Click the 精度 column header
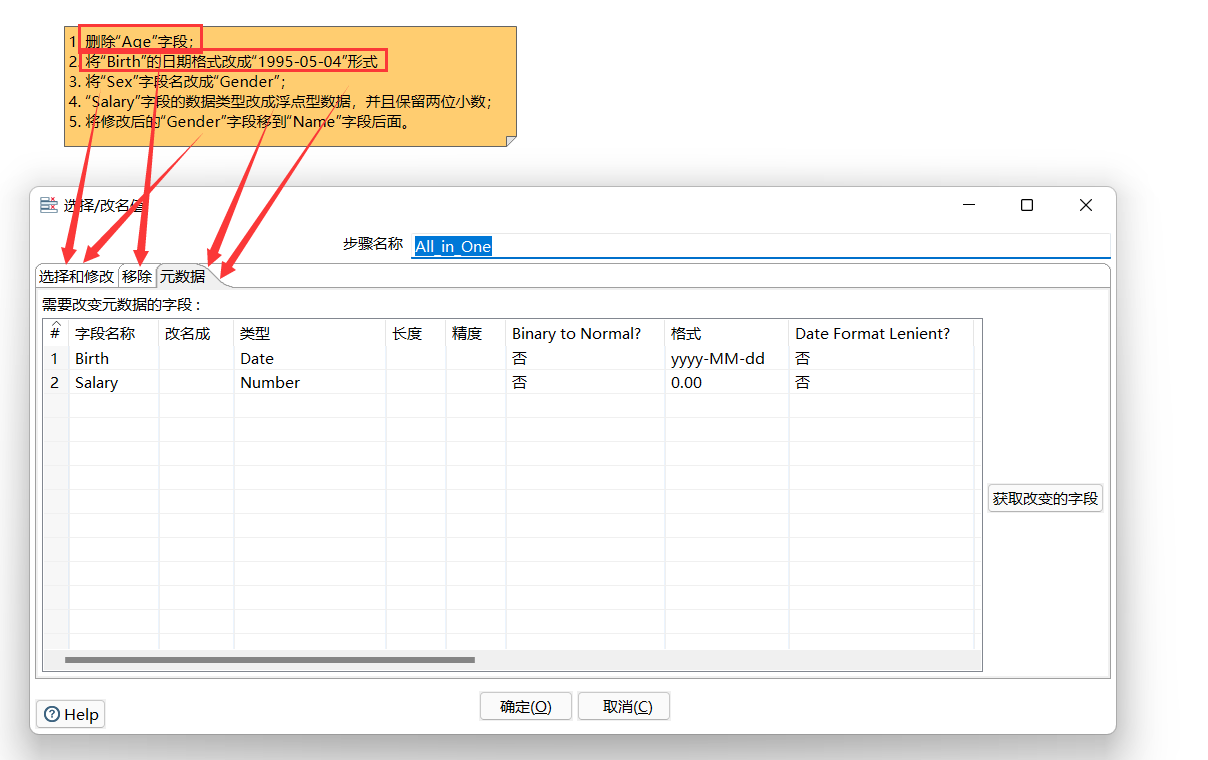This screenshot has width=1208, height=760. [475, 334]
